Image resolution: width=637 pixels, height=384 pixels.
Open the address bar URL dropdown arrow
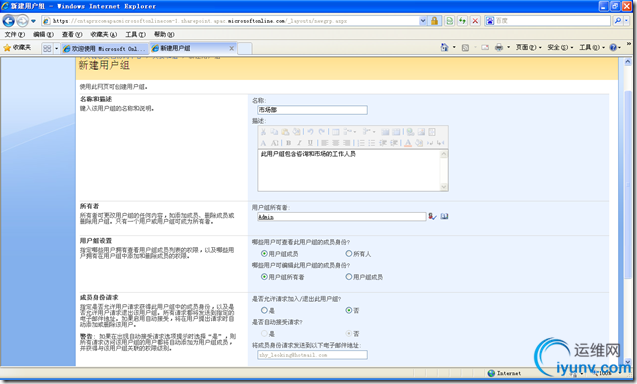423,21
